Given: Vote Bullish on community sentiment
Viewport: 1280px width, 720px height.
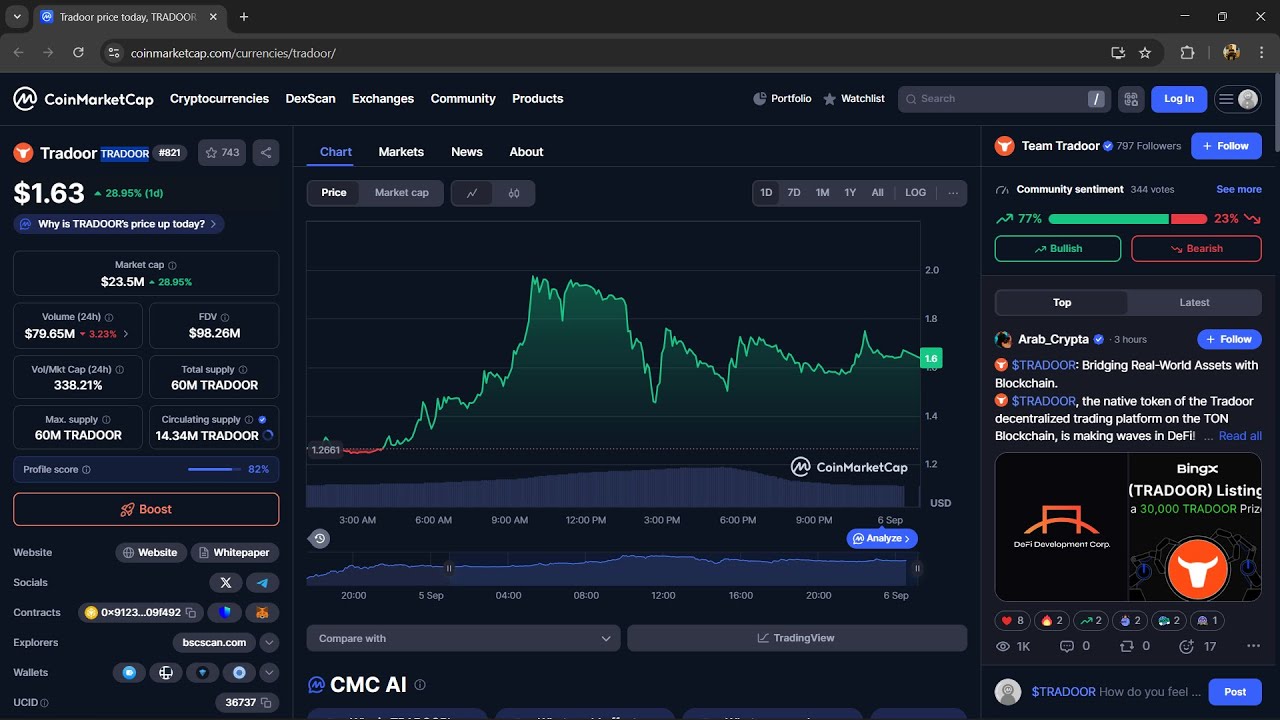Looking at the screenshot, I should coord(1058,249).
